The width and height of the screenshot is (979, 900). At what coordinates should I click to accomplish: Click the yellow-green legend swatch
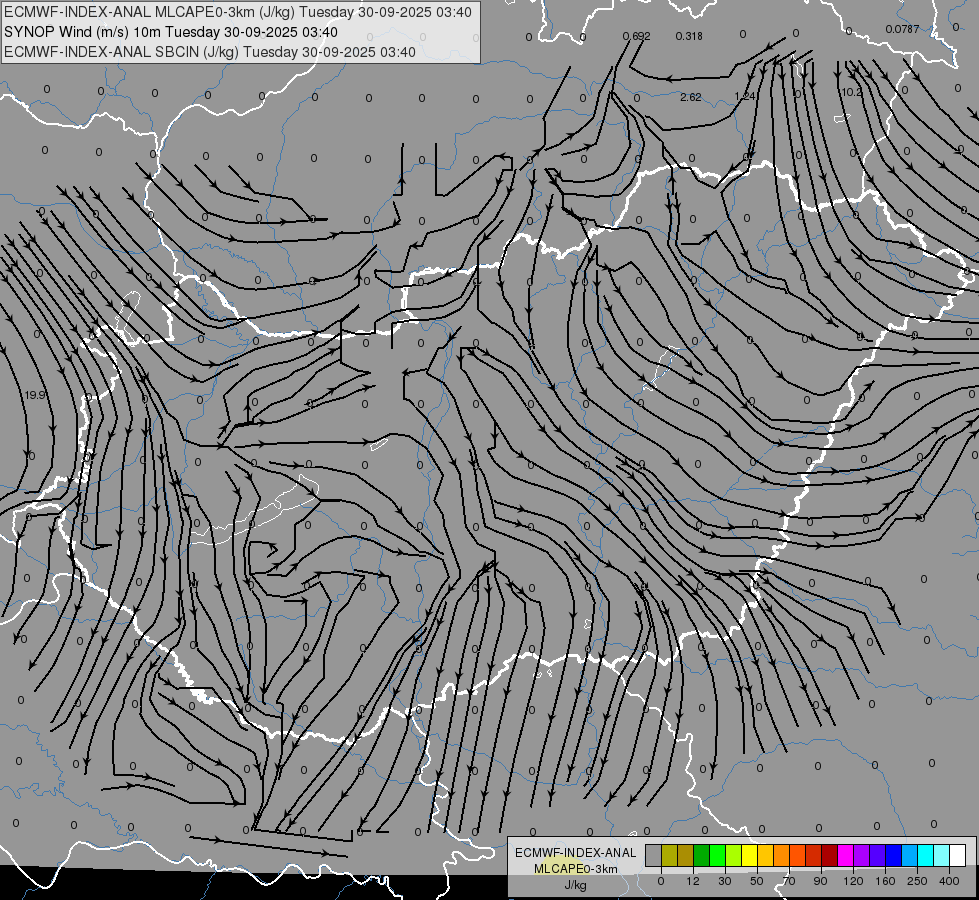coord(734,855)
